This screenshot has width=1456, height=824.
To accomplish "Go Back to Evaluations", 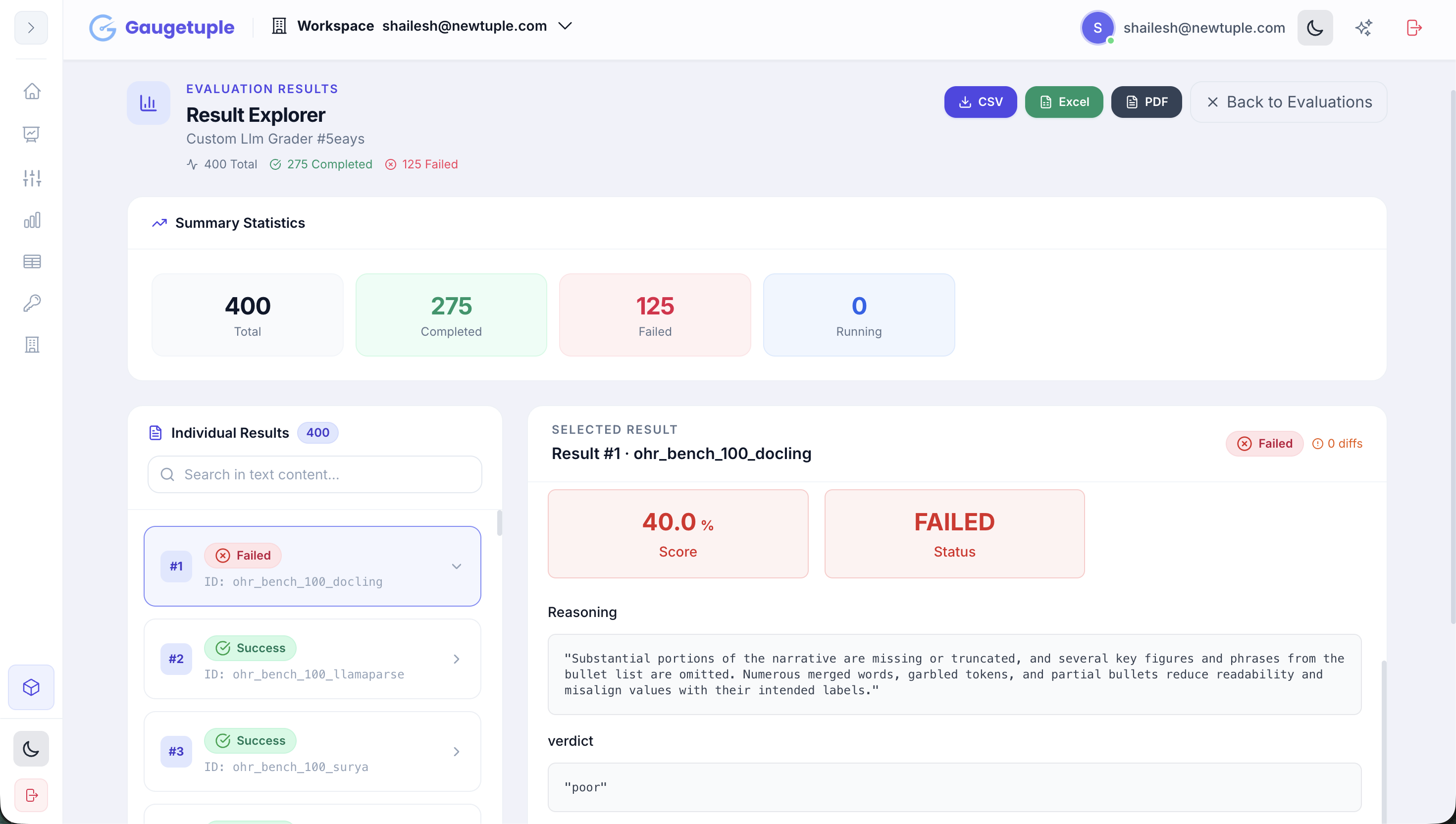I will tap(1289, 102).
